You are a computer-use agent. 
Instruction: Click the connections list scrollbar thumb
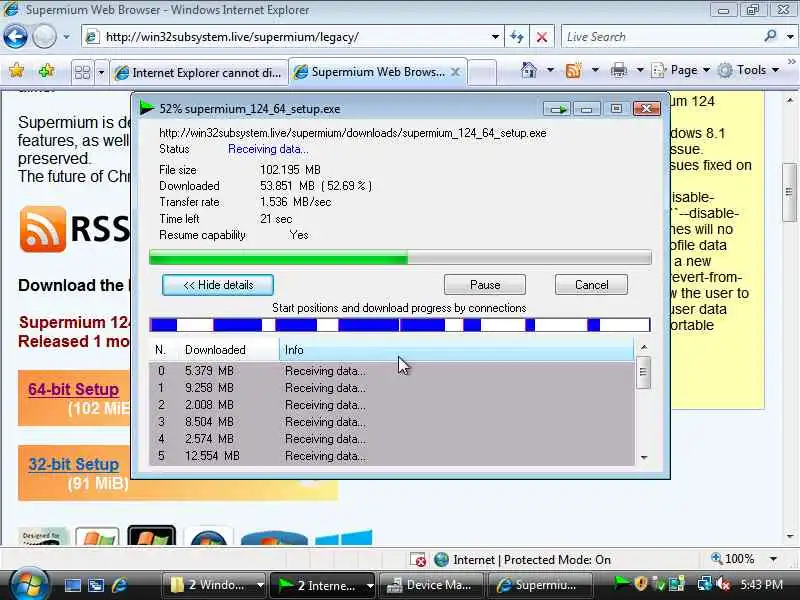coord(643,372)
